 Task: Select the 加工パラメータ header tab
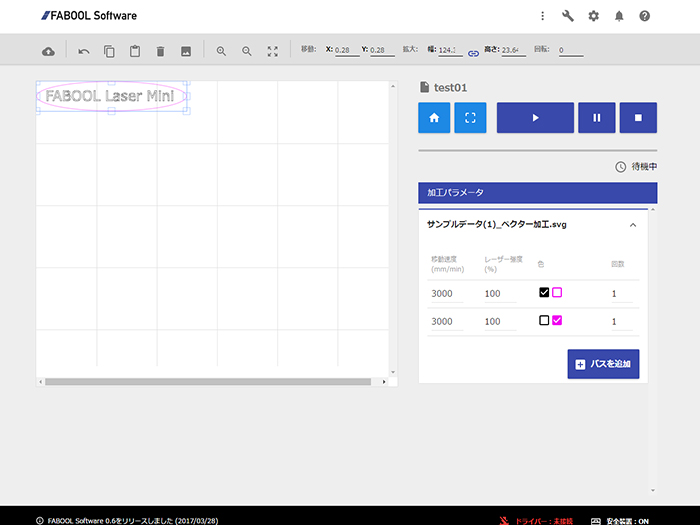coord(538,192)
